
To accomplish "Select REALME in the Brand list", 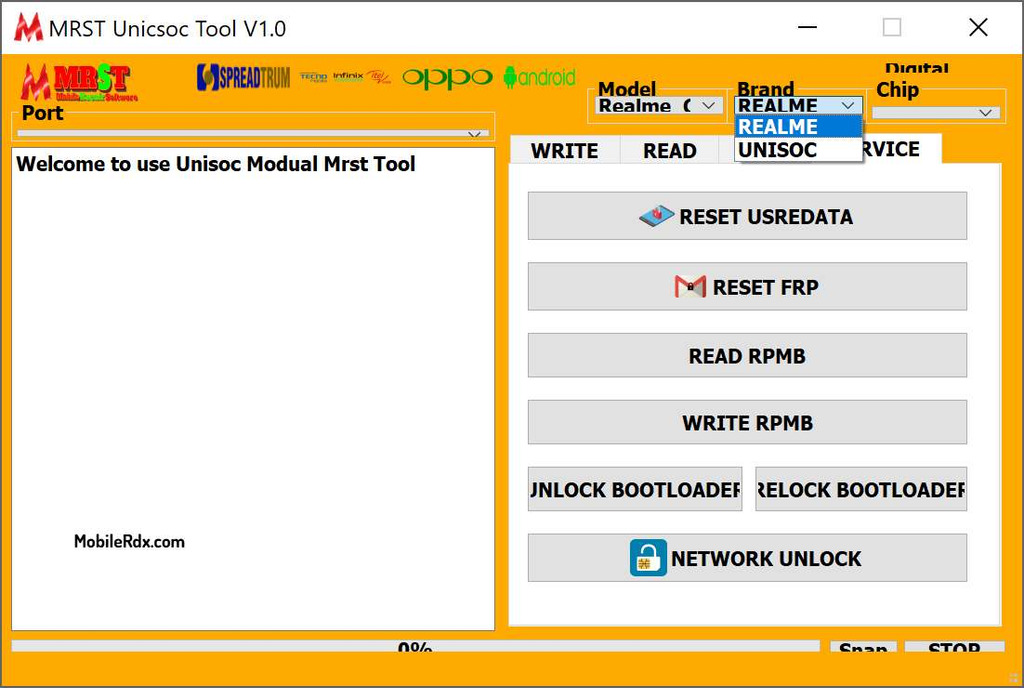I will (x=799, y=127).
